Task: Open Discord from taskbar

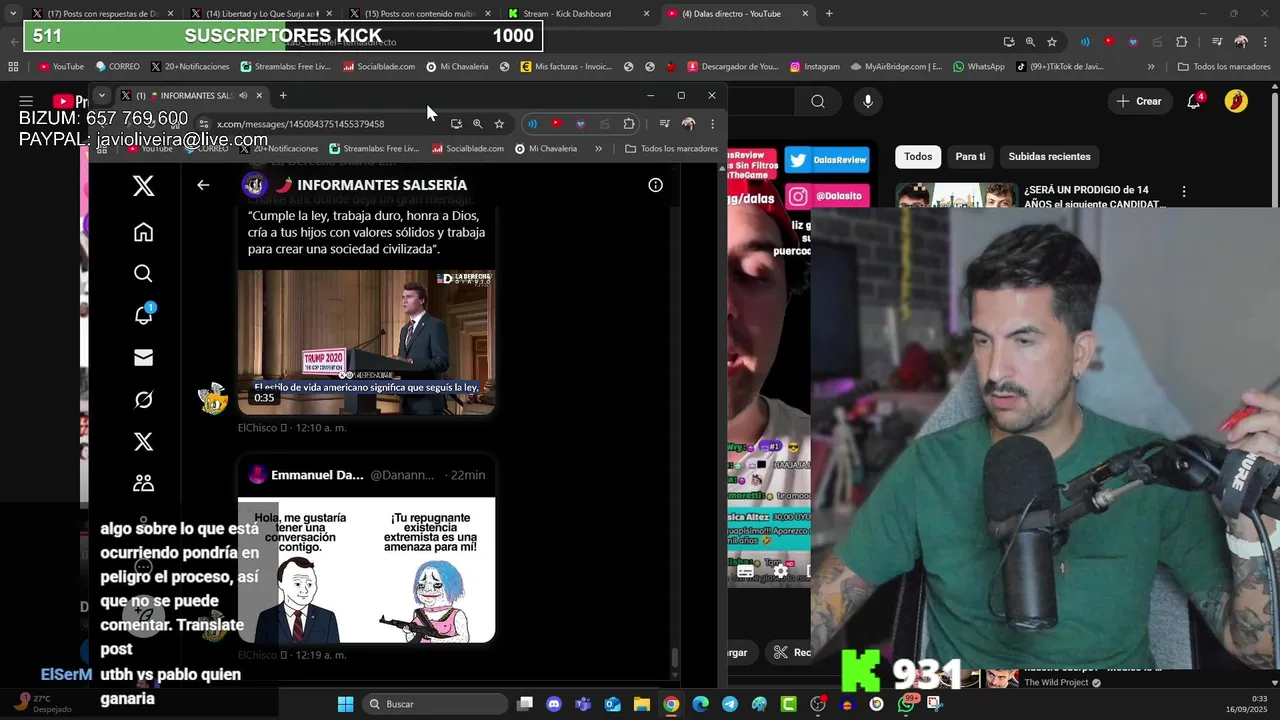Action: tap(554, 704)
